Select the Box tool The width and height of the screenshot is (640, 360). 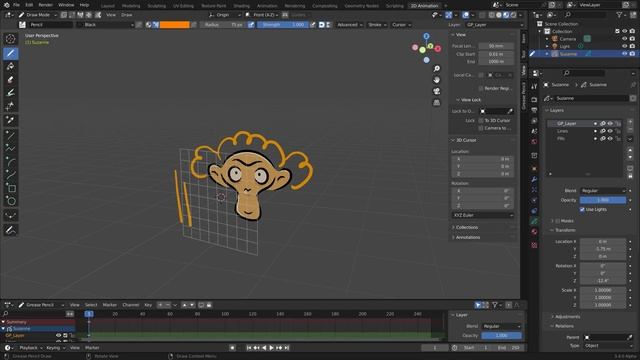point(11,188)
